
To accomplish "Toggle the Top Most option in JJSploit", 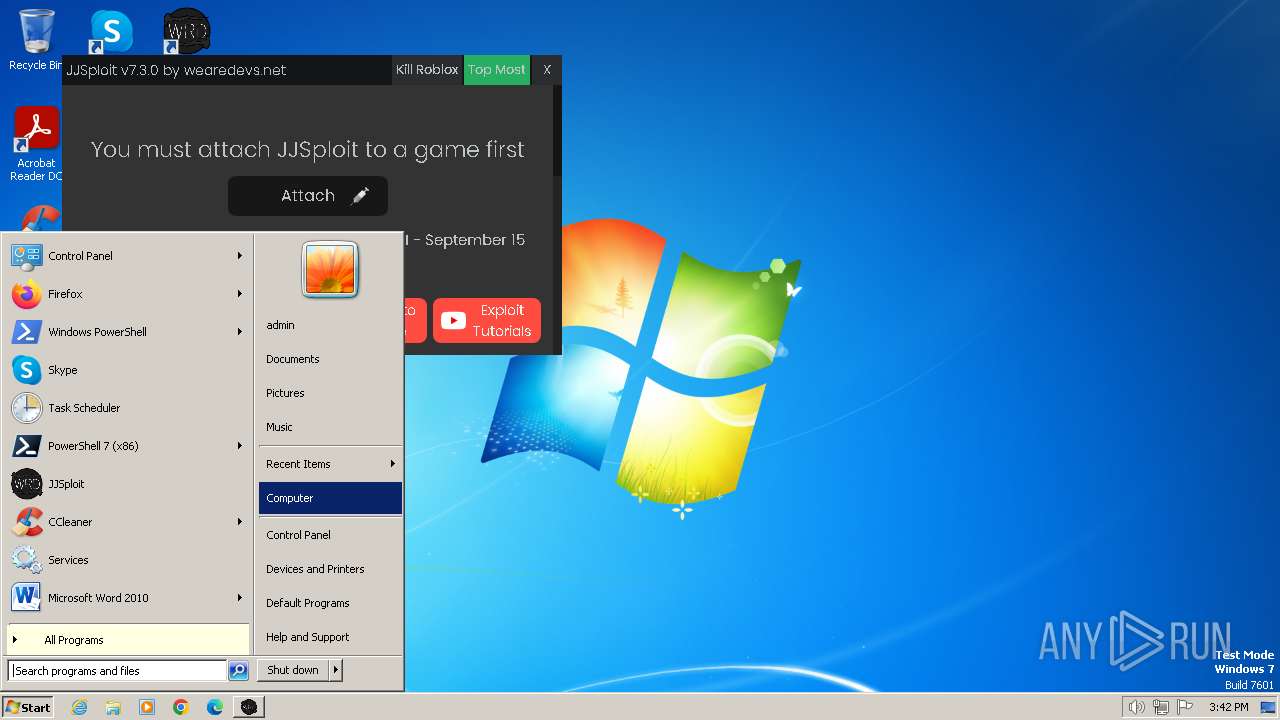I will (497, 70).
